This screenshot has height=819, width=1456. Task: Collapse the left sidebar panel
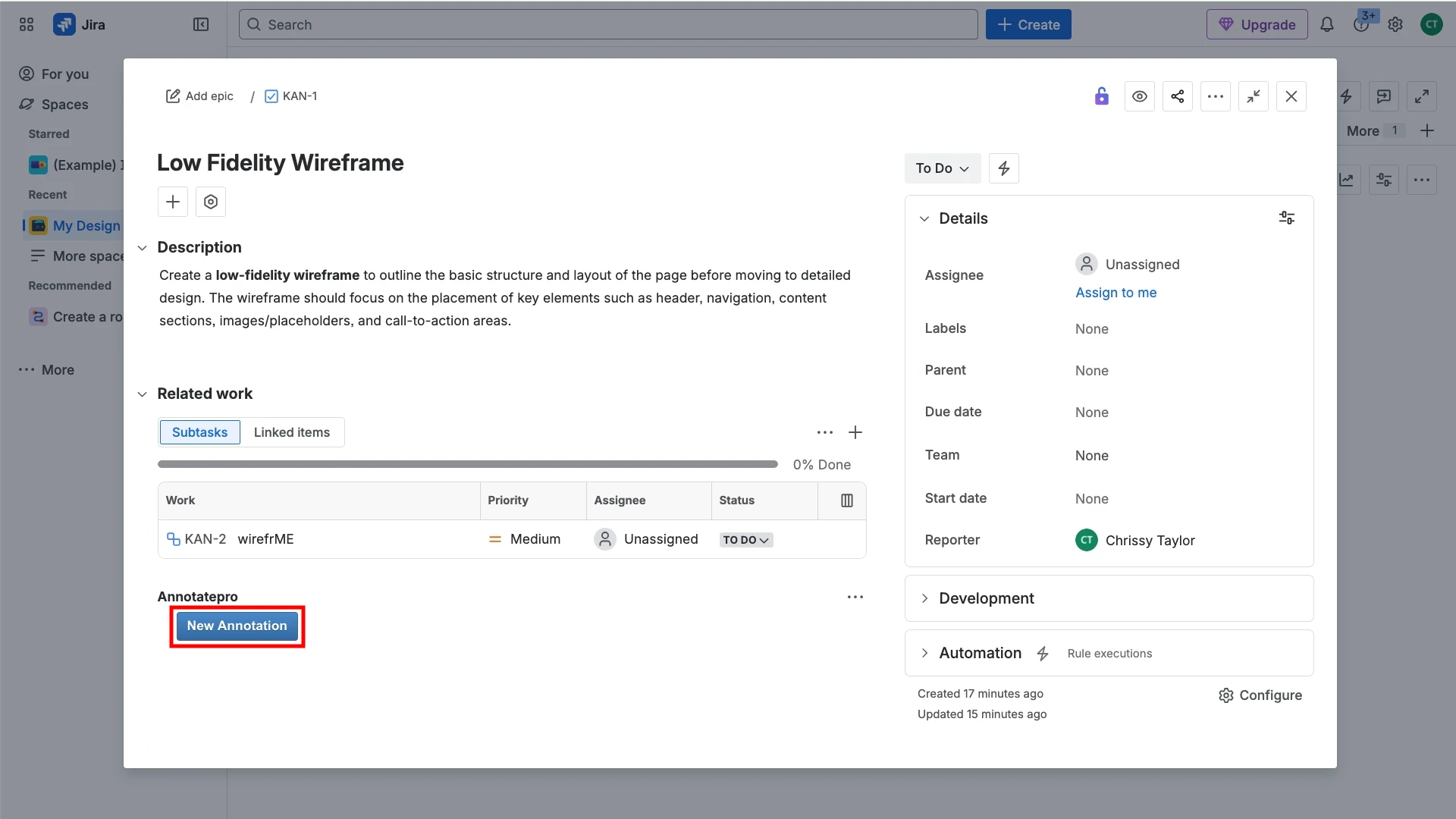click(x=201, y=24)
